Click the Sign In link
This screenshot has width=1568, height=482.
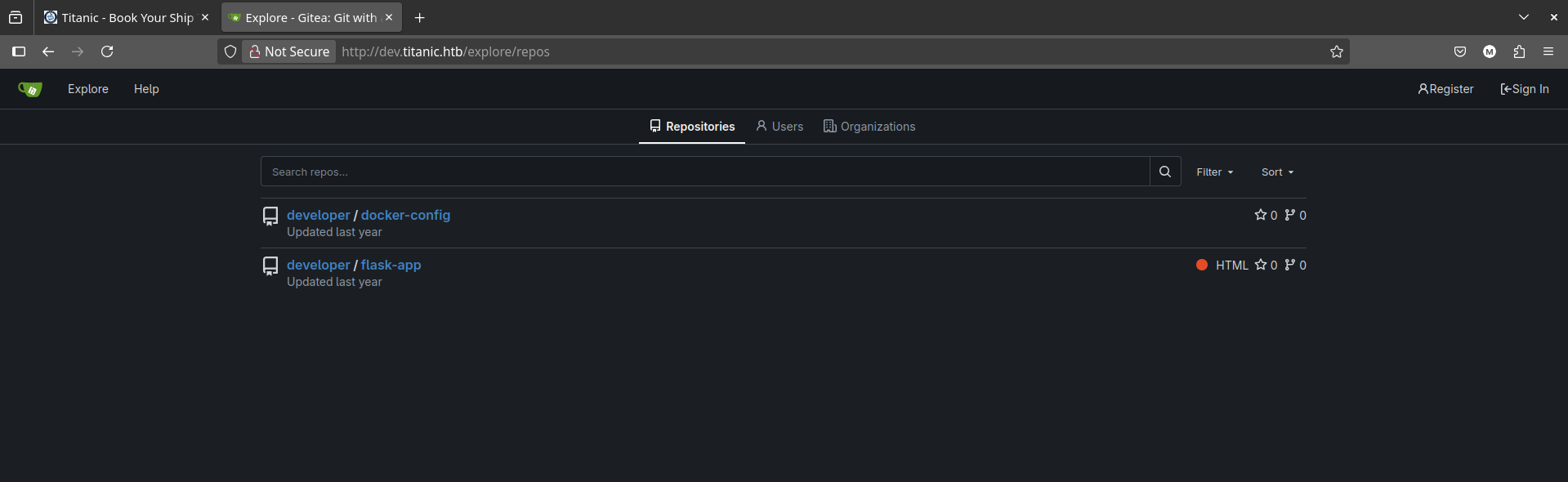point(1525,89)
